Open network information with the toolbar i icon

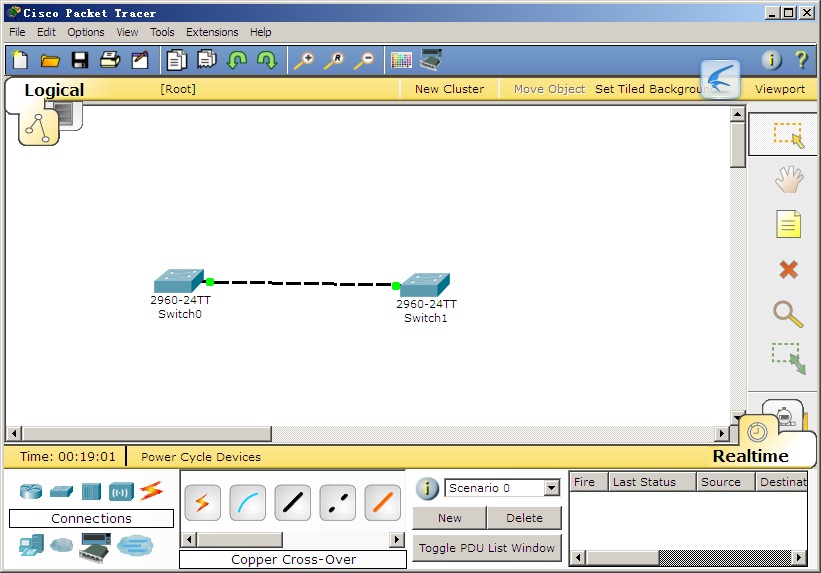click(x=771, y=60)
